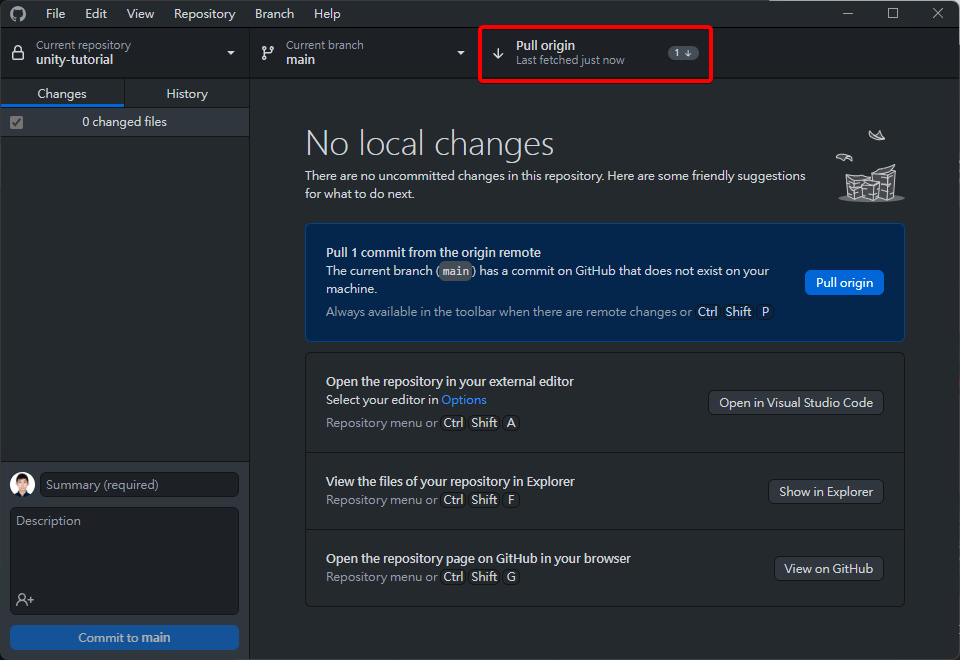The image size is (960, 660).
Task: Add co-authors using the person-plus icon
Action: [25, 599]
